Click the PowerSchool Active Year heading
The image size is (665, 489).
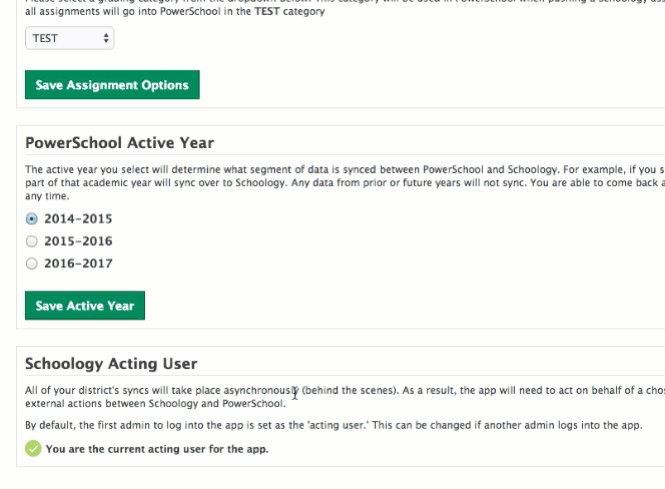(120, 143)
